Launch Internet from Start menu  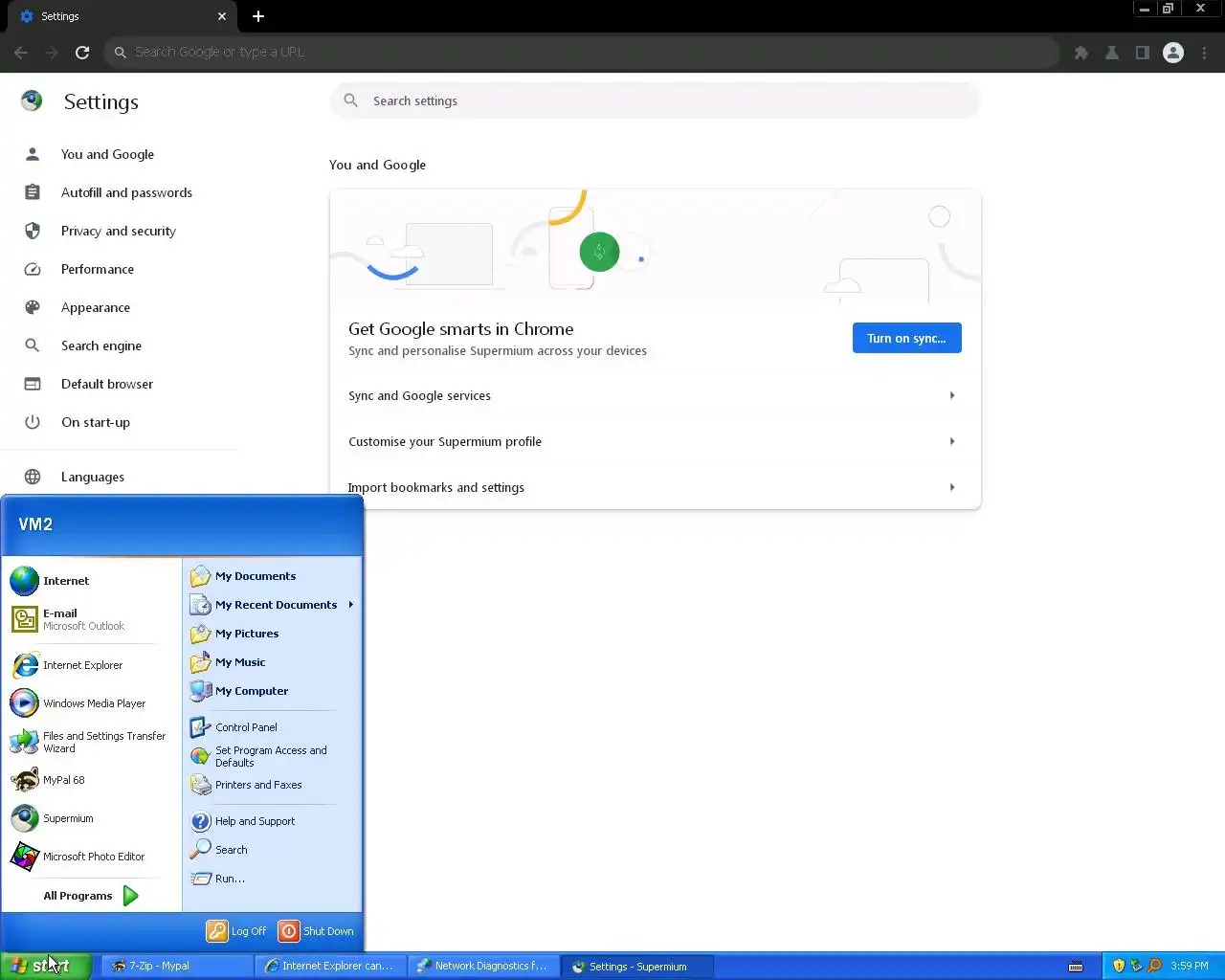tap(92, 581)
